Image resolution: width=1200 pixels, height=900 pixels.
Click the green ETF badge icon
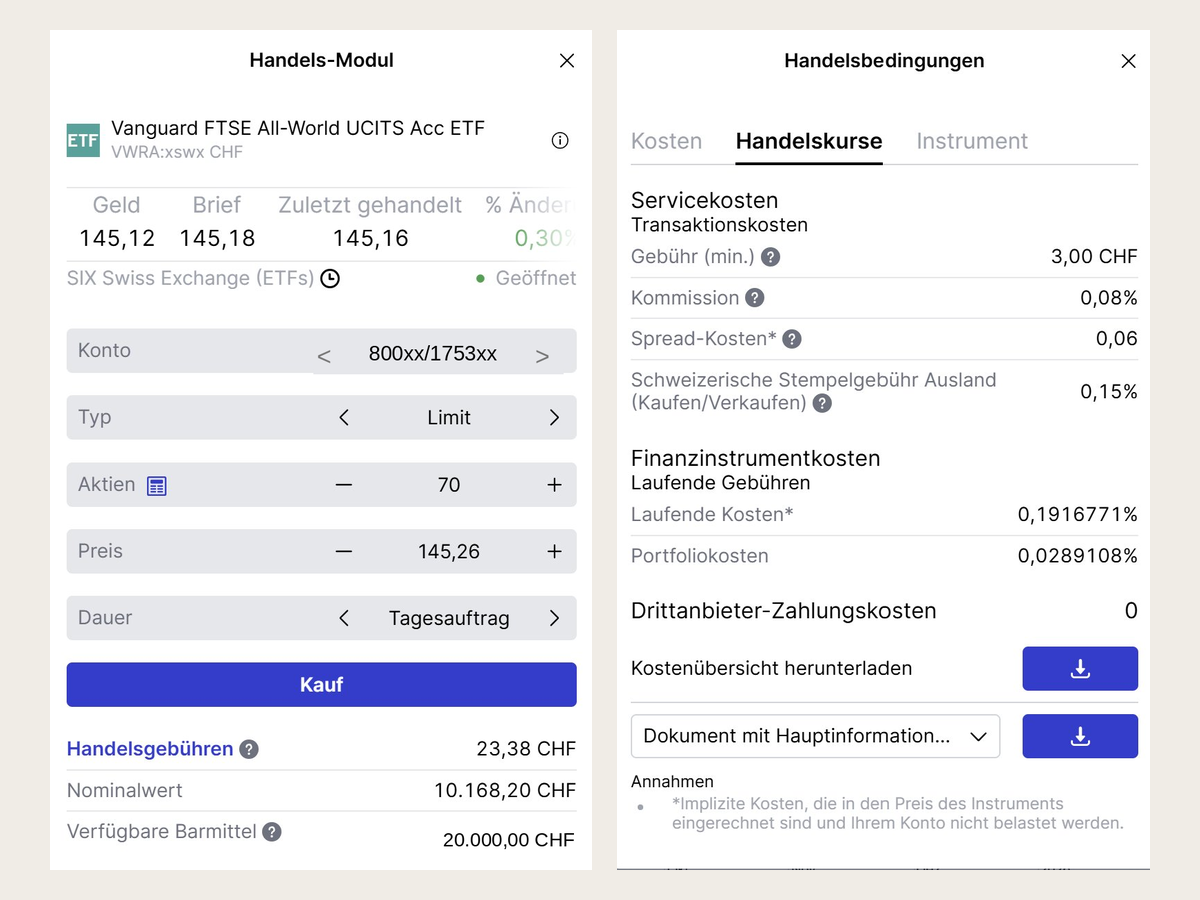click(83, 140)
